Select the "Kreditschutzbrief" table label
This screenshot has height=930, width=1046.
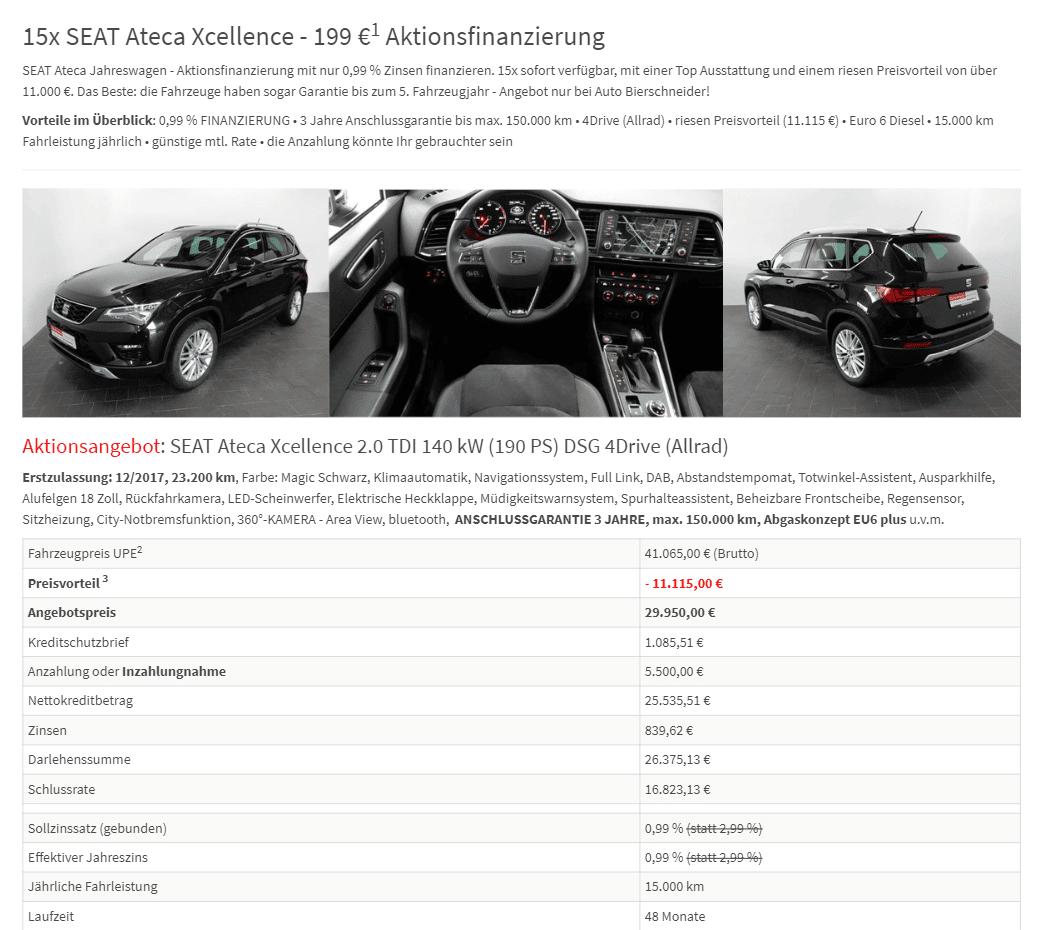tap(78, 642)
